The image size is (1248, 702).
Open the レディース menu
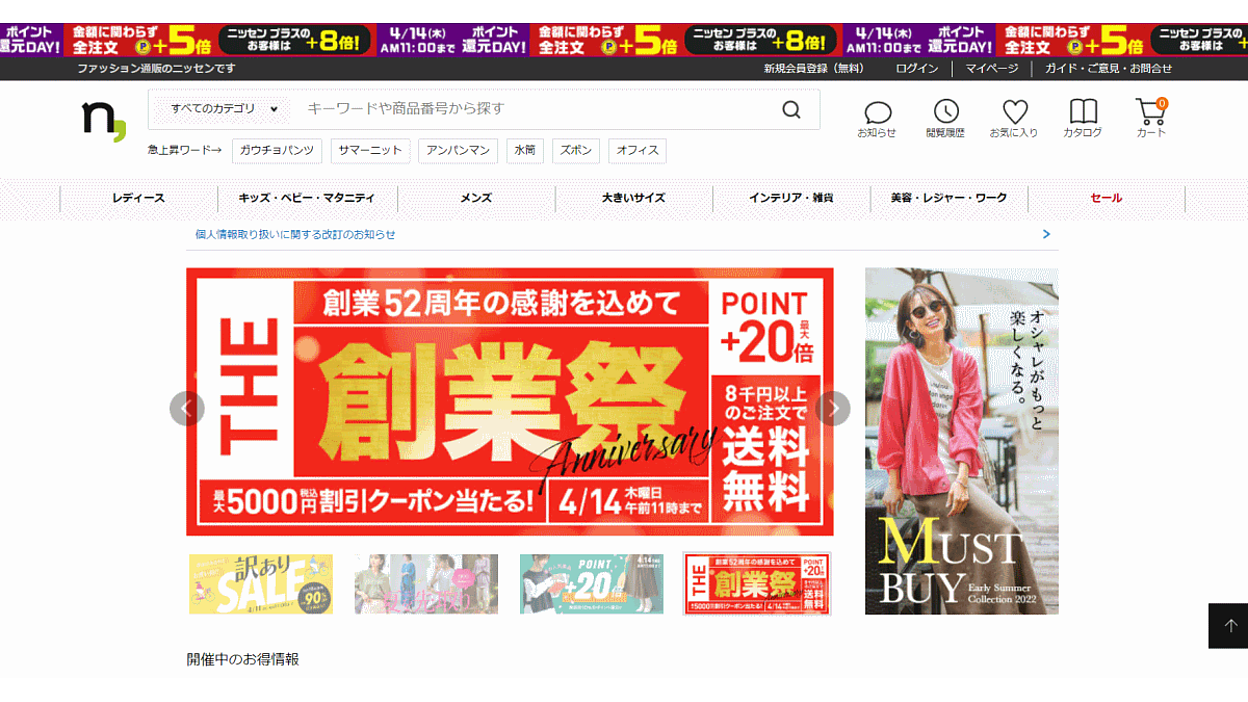[139, 198]
